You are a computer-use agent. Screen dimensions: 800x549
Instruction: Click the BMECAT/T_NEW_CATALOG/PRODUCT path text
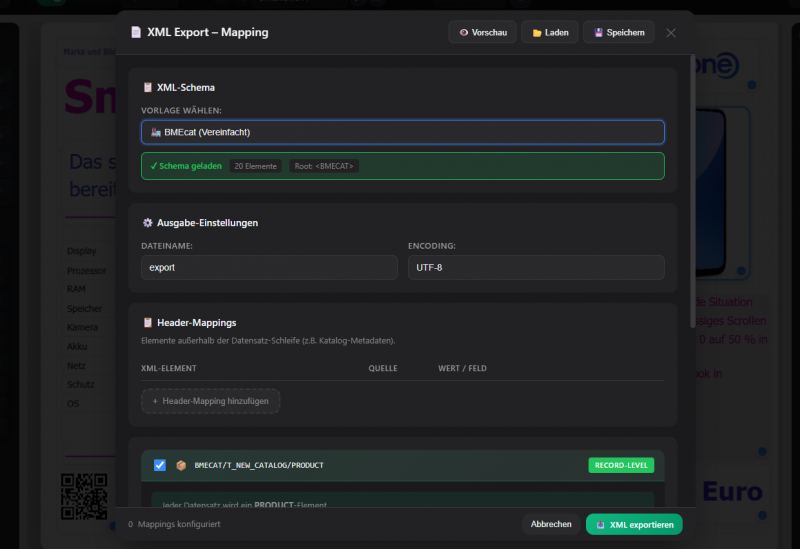[x=259, y=465]
